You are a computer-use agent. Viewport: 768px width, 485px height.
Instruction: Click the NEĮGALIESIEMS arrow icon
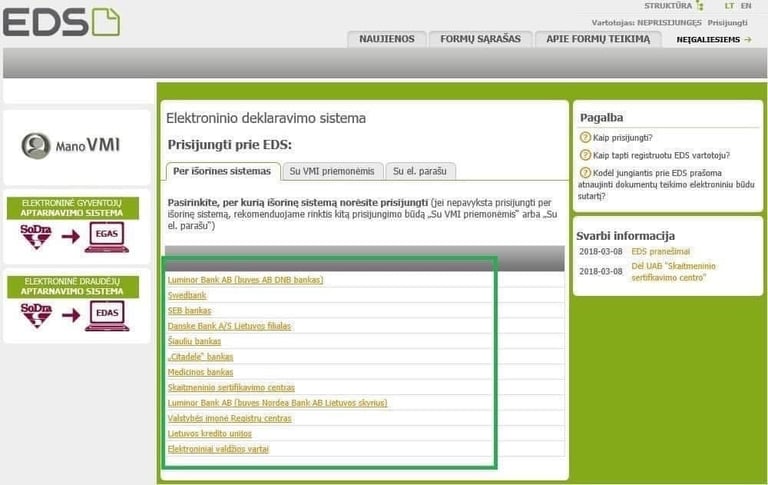pyautogui.click(x=748, y=40)
